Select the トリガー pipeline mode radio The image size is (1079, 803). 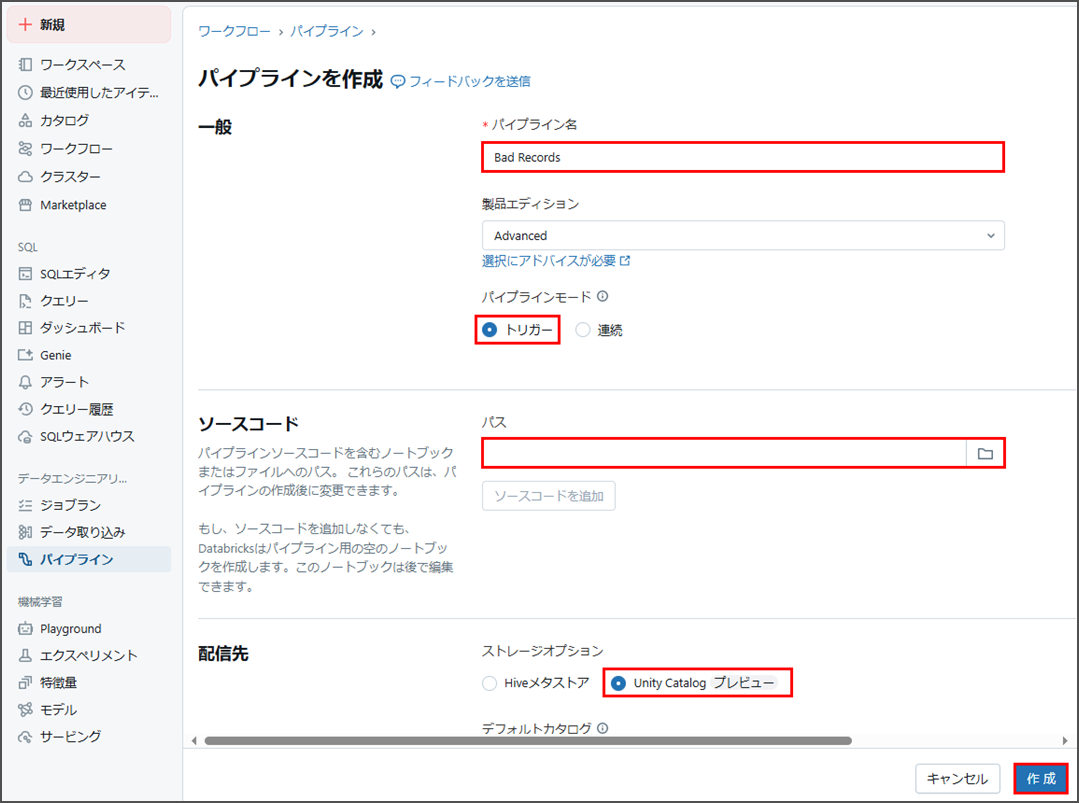click(489, 330)
